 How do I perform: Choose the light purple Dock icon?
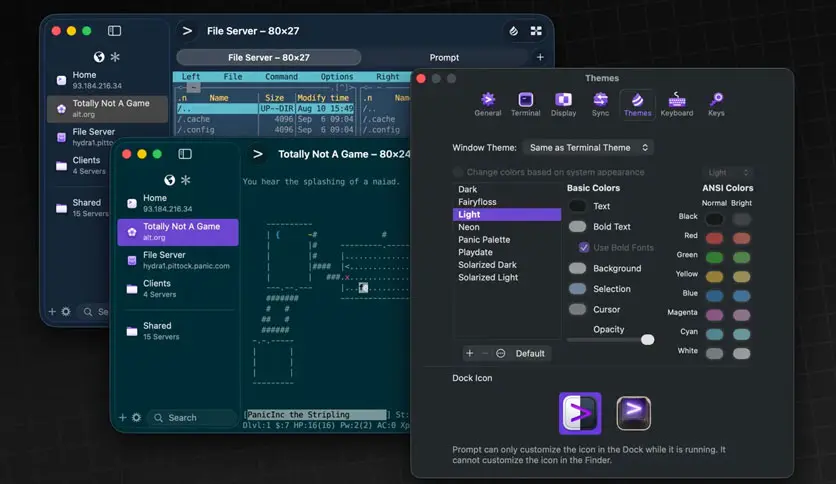580,413
